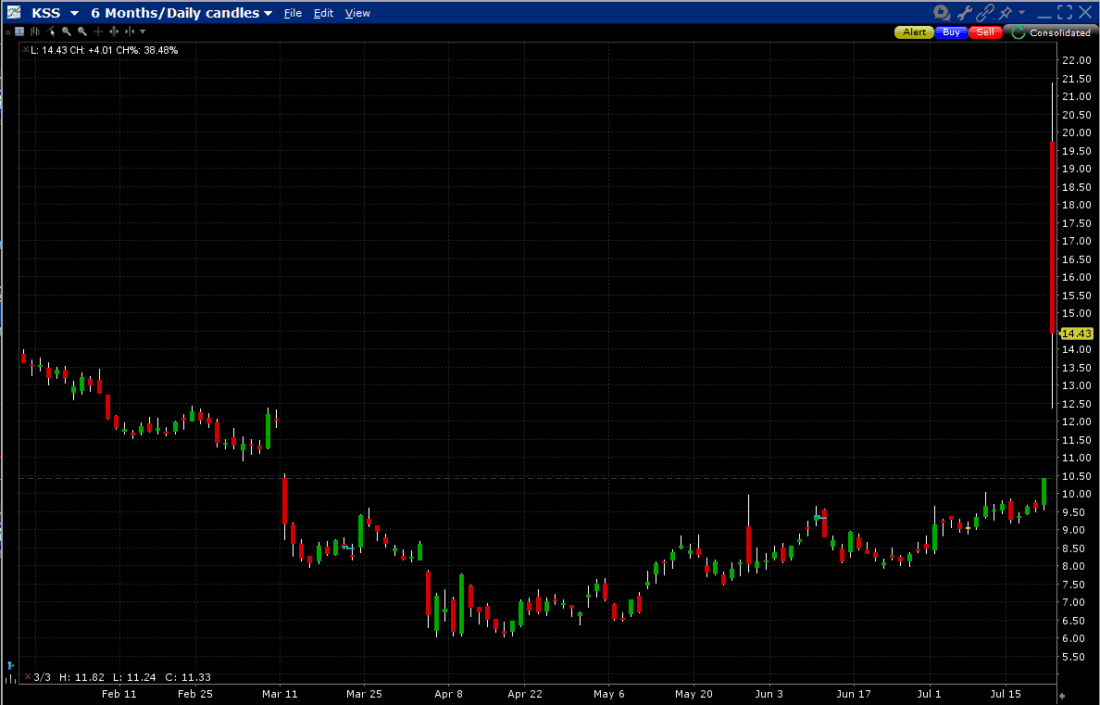Click the small blue bottom-left corner icon
The image size is (1100, 705).
[10, 664]
